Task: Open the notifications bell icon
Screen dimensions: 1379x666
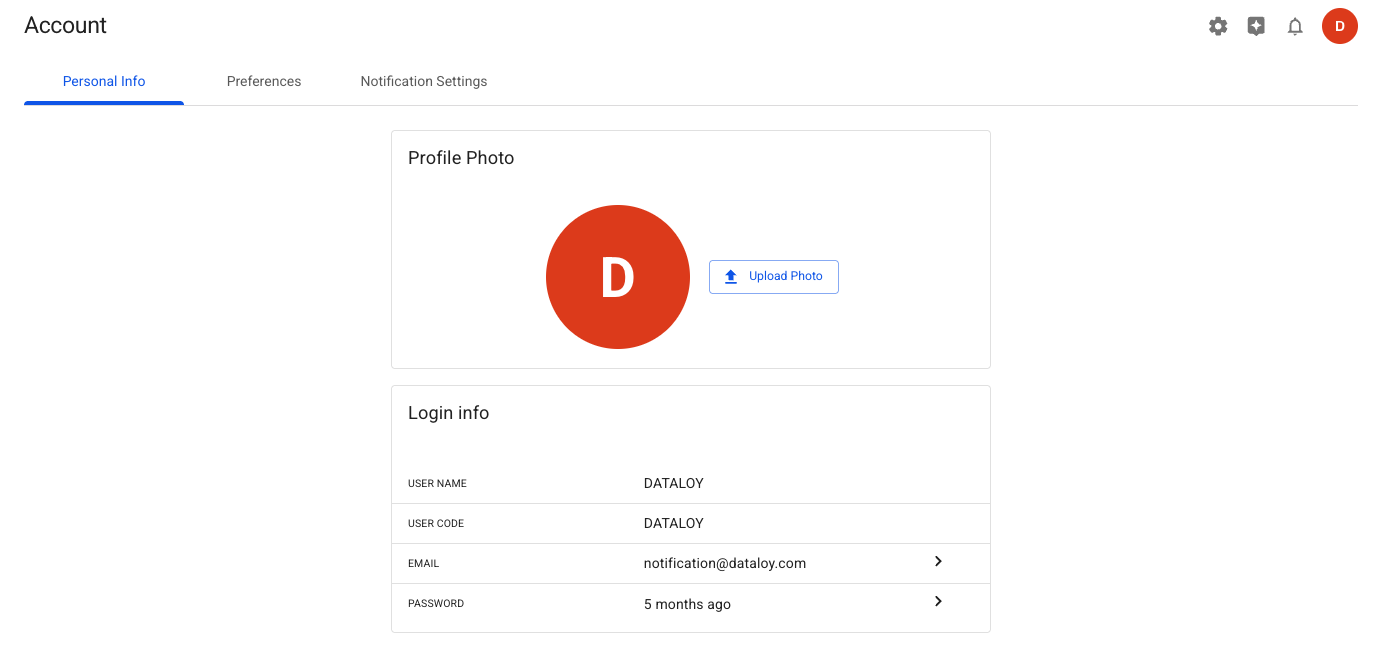Action: 1295,27
